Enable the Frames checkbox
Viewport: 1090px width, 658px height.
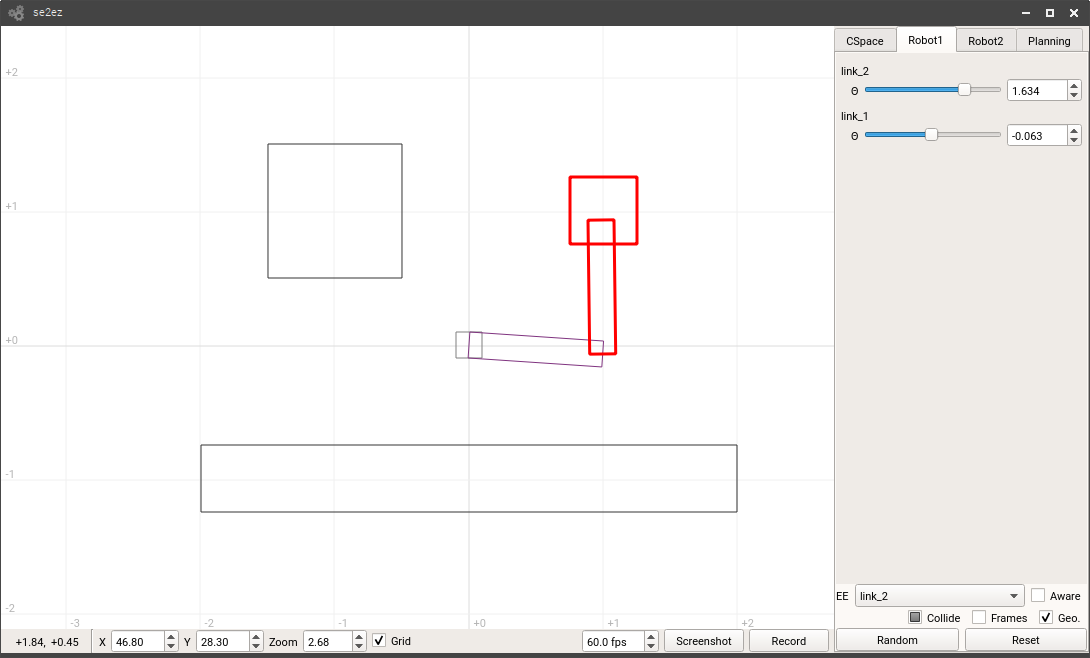979,618
